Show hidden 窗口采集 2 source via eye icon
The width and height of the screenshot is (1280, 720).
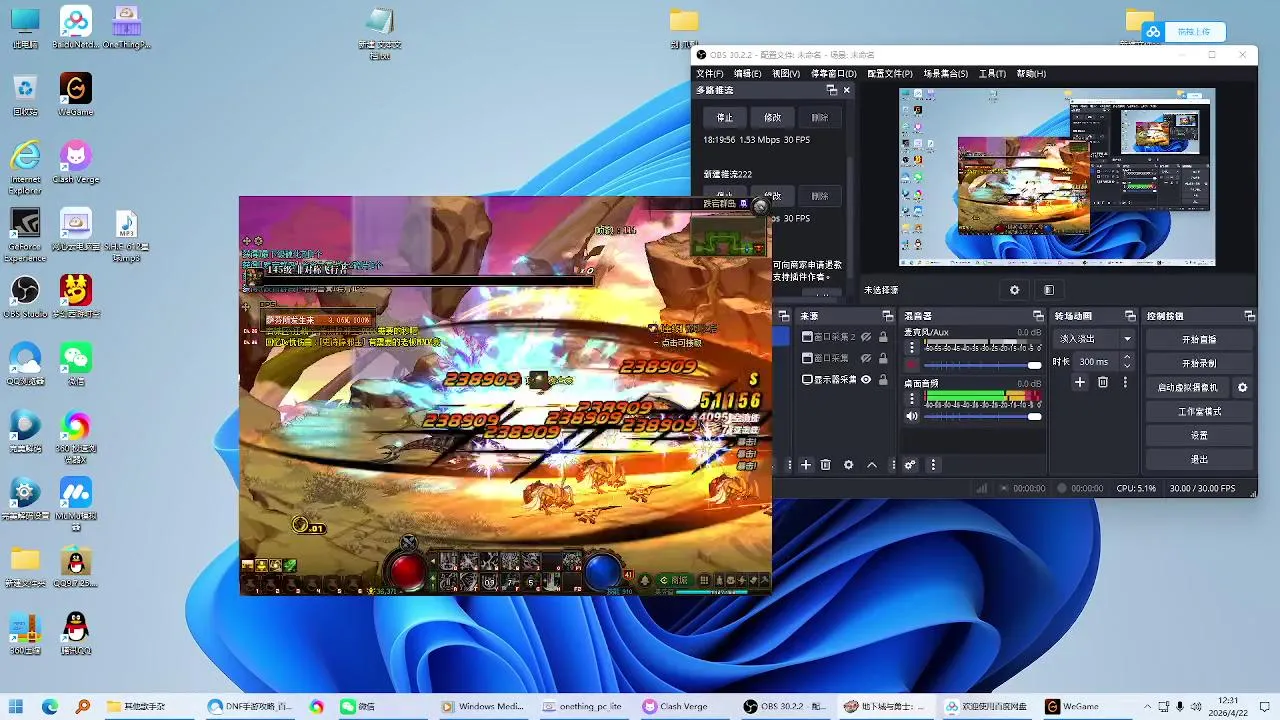[866, 337]
